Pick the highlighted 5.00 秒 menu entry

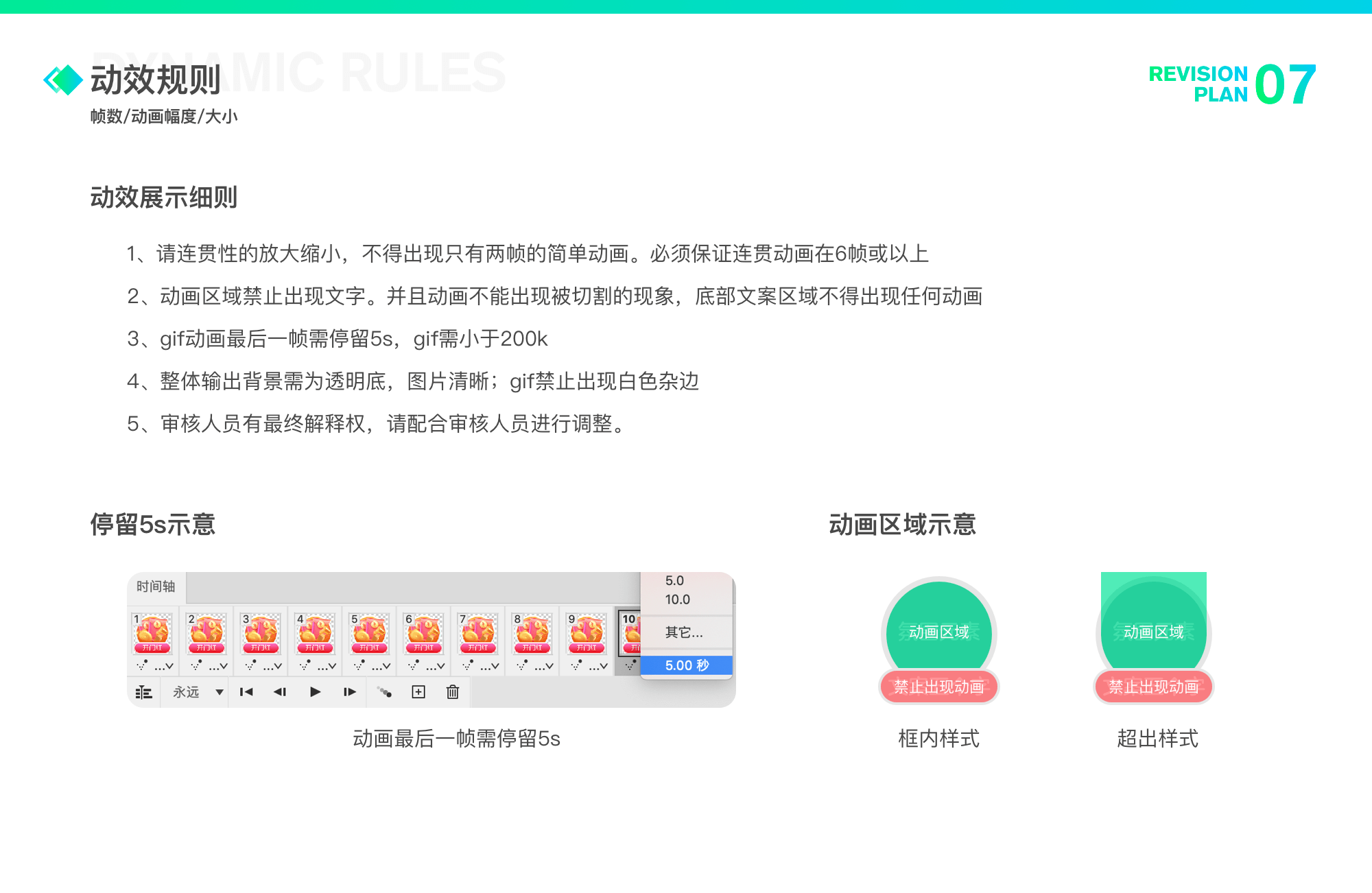687,665
